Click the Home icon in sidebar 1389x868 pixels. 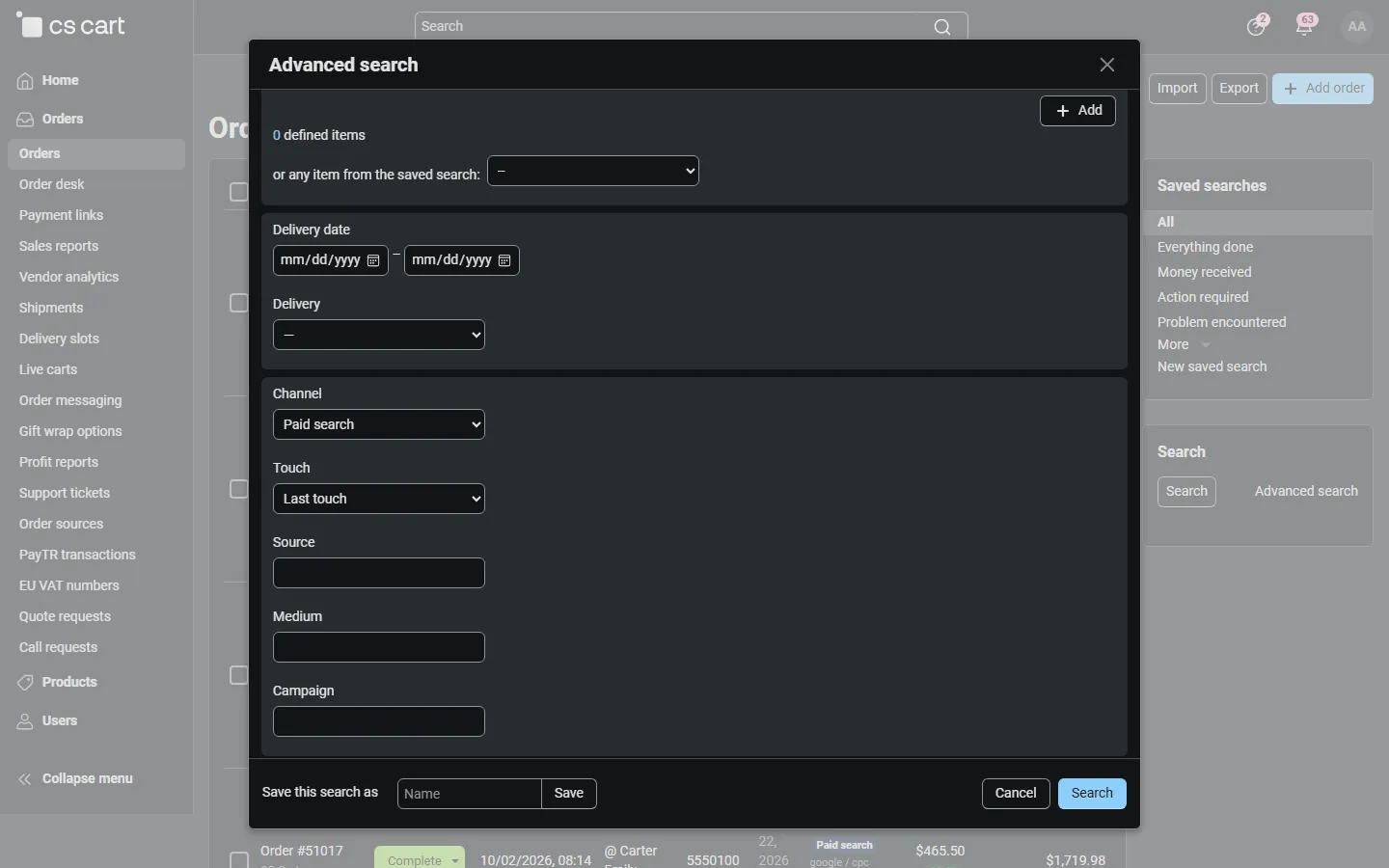click(x=25, y=81)
